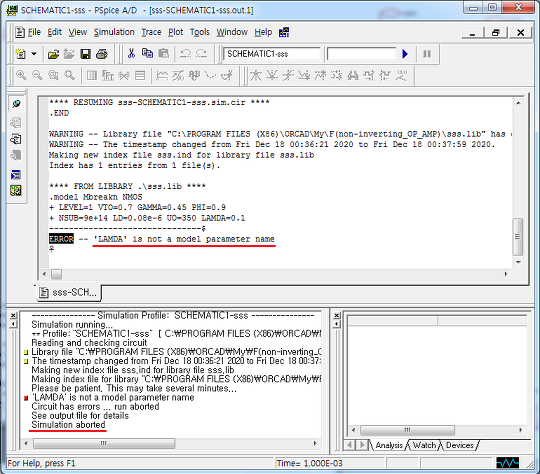
Task: Click the tab scroll left arrow near Analysis
Action: point(350,445)
